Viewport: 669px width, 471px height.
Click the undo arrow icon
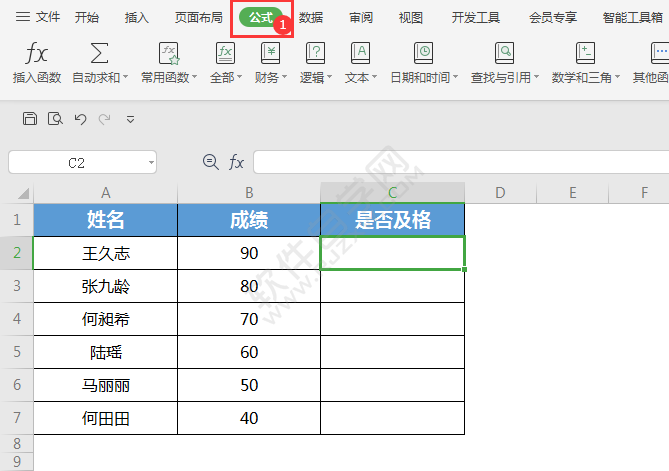point(80,119)
